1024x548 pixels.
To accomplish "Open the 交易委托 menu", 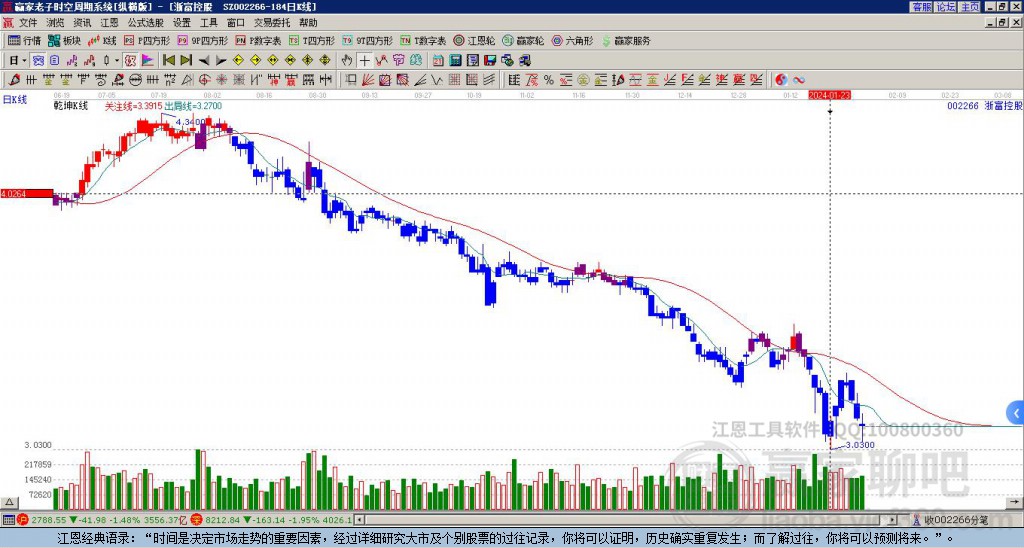I will click(271, 22).
